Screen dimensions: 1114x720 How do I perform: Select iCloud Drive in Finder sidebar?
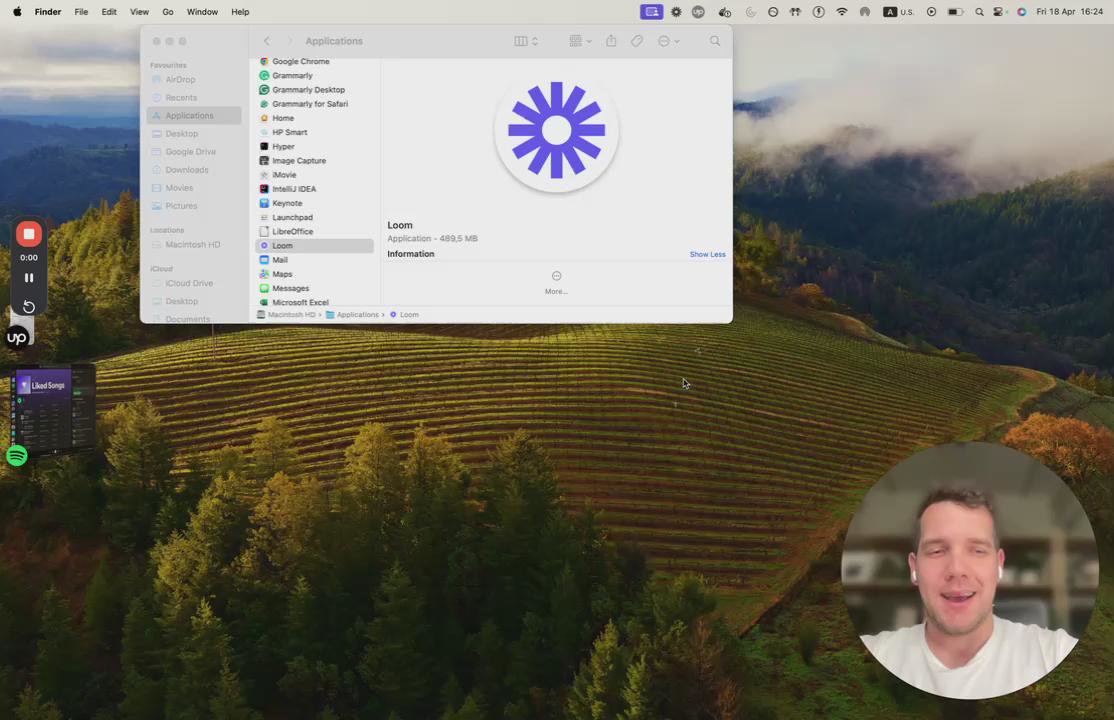(x=194, y=283)
